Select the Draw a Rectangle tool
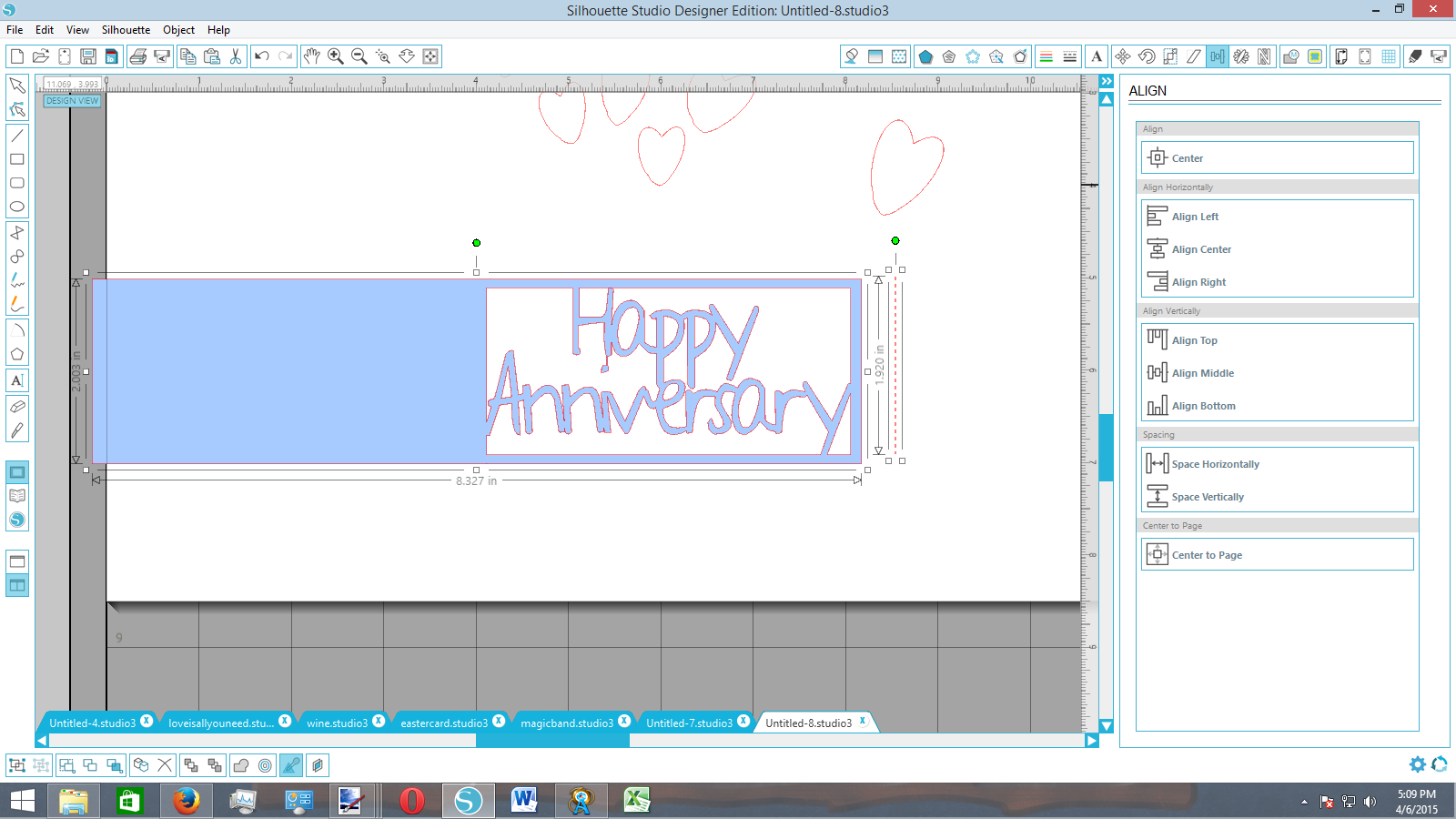 [17, 159]
